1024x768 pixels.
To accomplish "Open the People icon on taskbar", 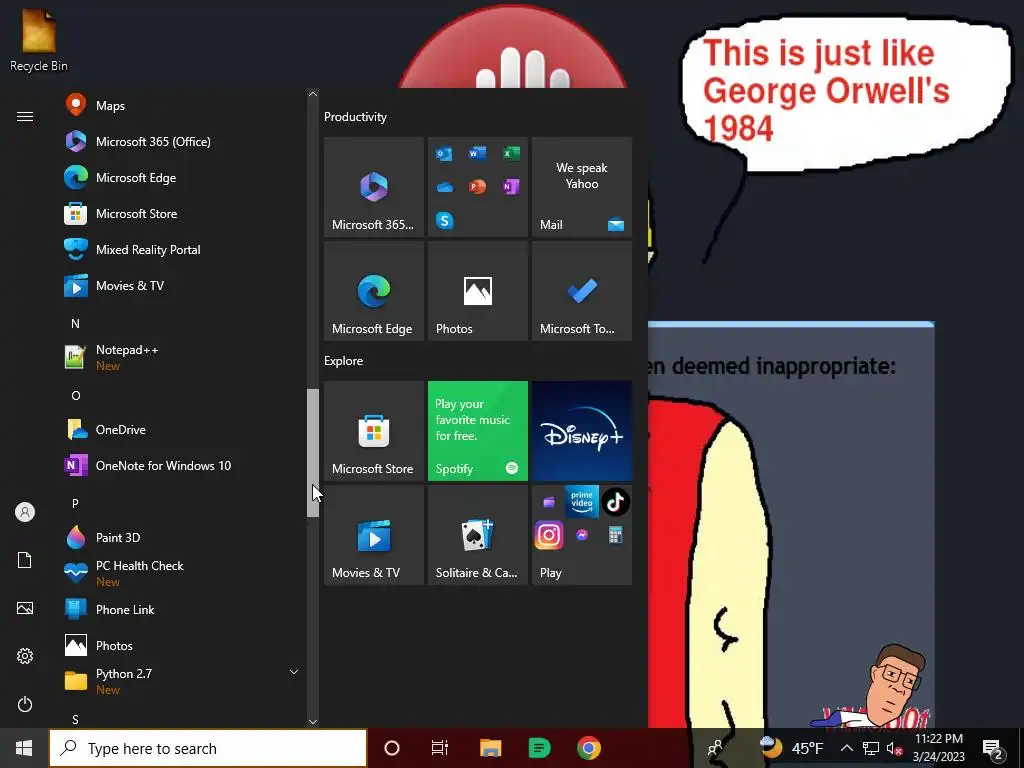I will pos(716,748).
